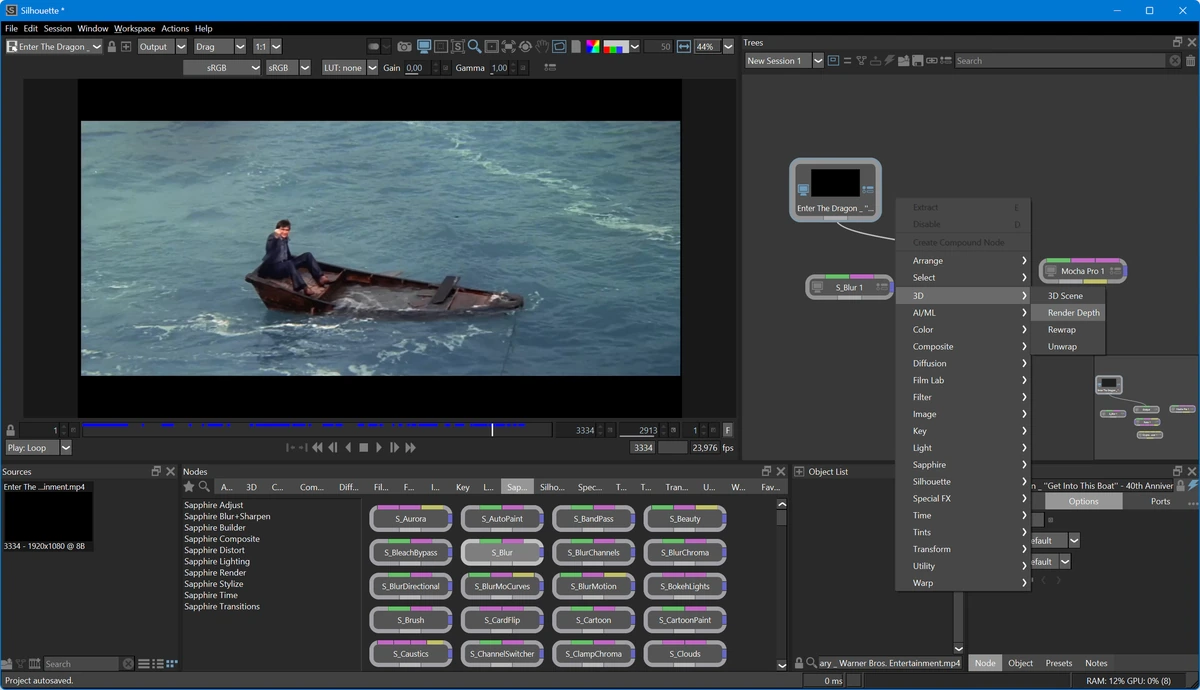This screenshot has width=1200, height=690.
Task: Toggle the node view icon next to New Session 1
Action: [833, 61]
